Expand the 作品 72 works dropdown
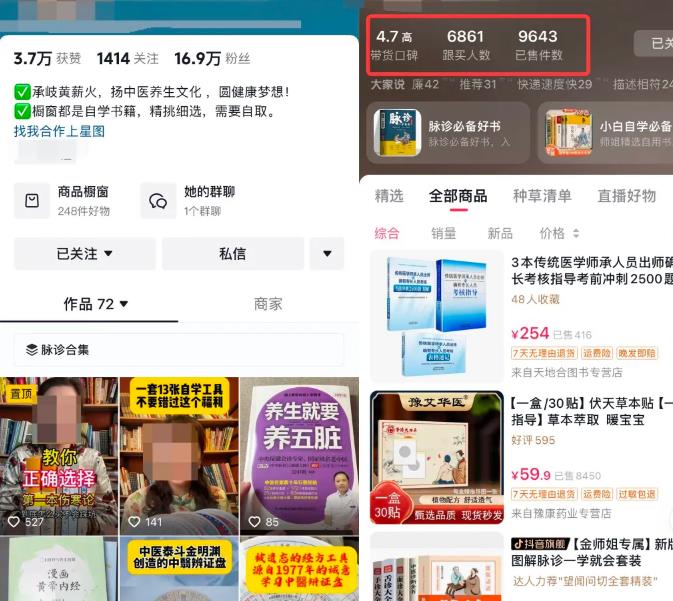This screenshot has height=601, width=673. tap(96, 304)
